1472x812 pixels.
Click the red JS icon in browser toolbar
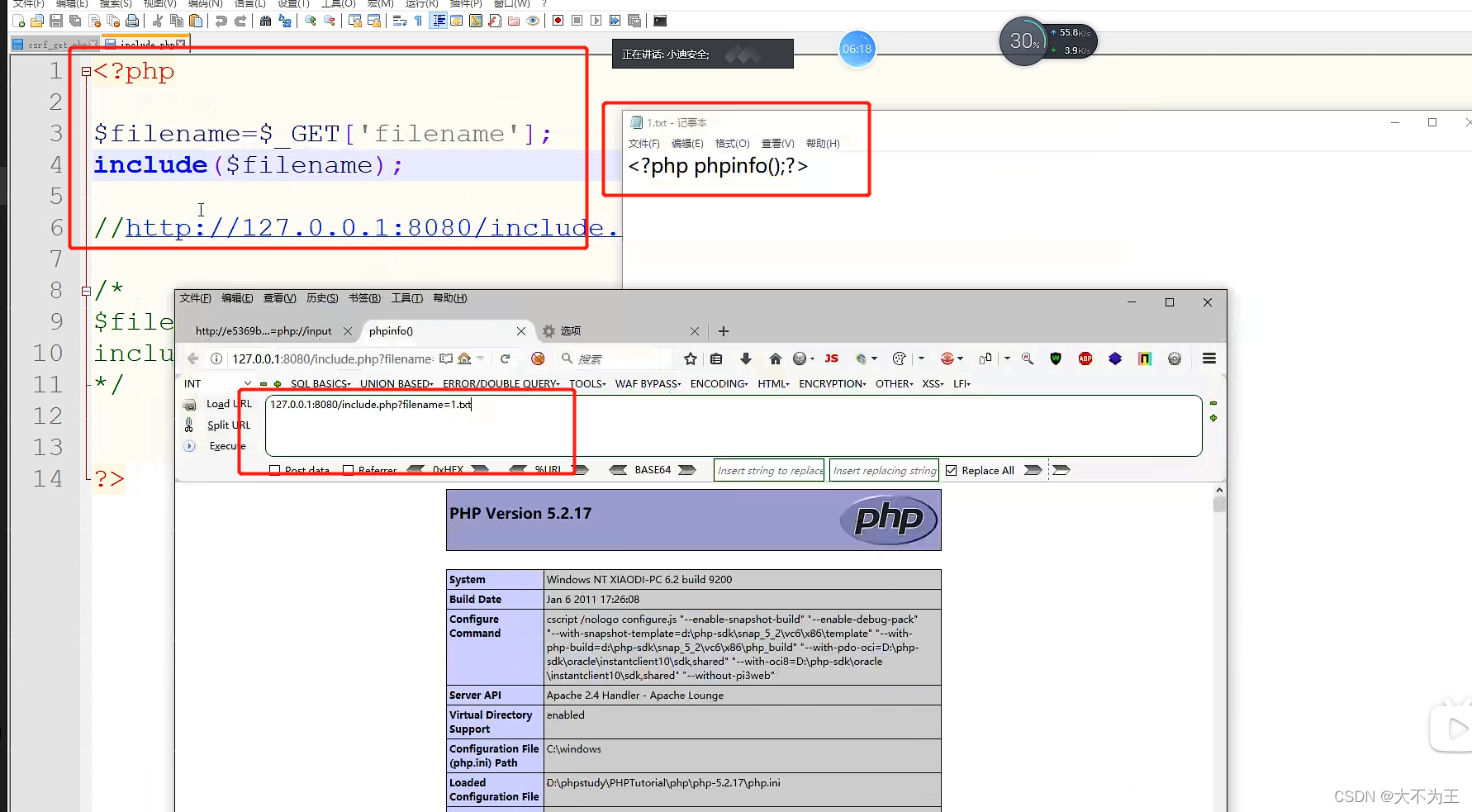pyautogui.click(x=832, y=359)
